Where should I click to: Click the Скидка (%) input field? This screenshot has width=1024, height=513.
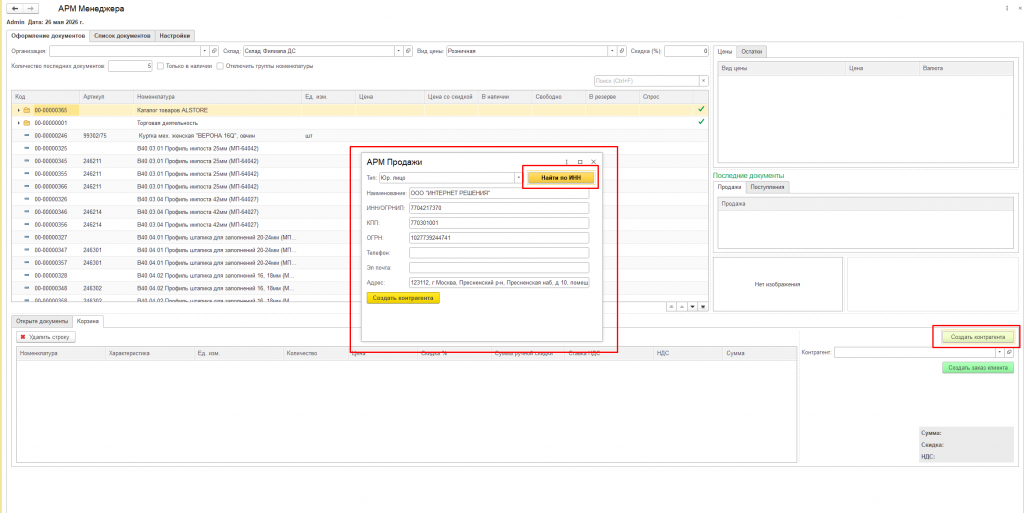(686, 50)
